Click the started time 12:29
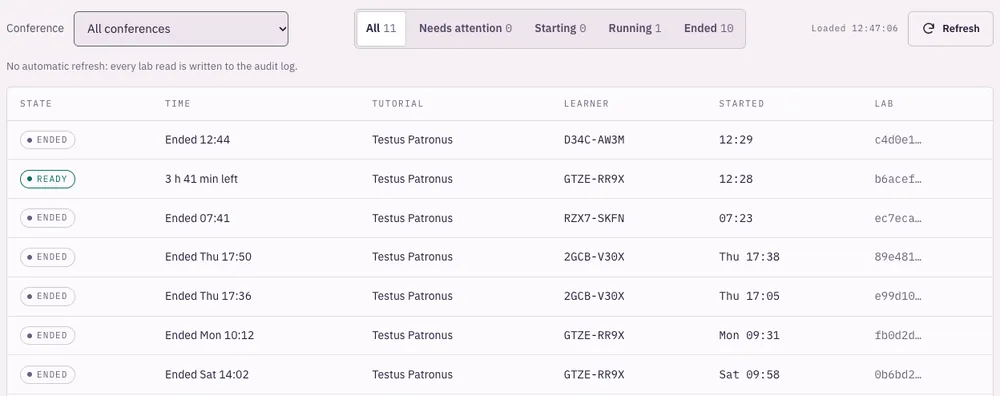Image resolution: width=1000 pixels, height=396 pixels. coord(735,140)
